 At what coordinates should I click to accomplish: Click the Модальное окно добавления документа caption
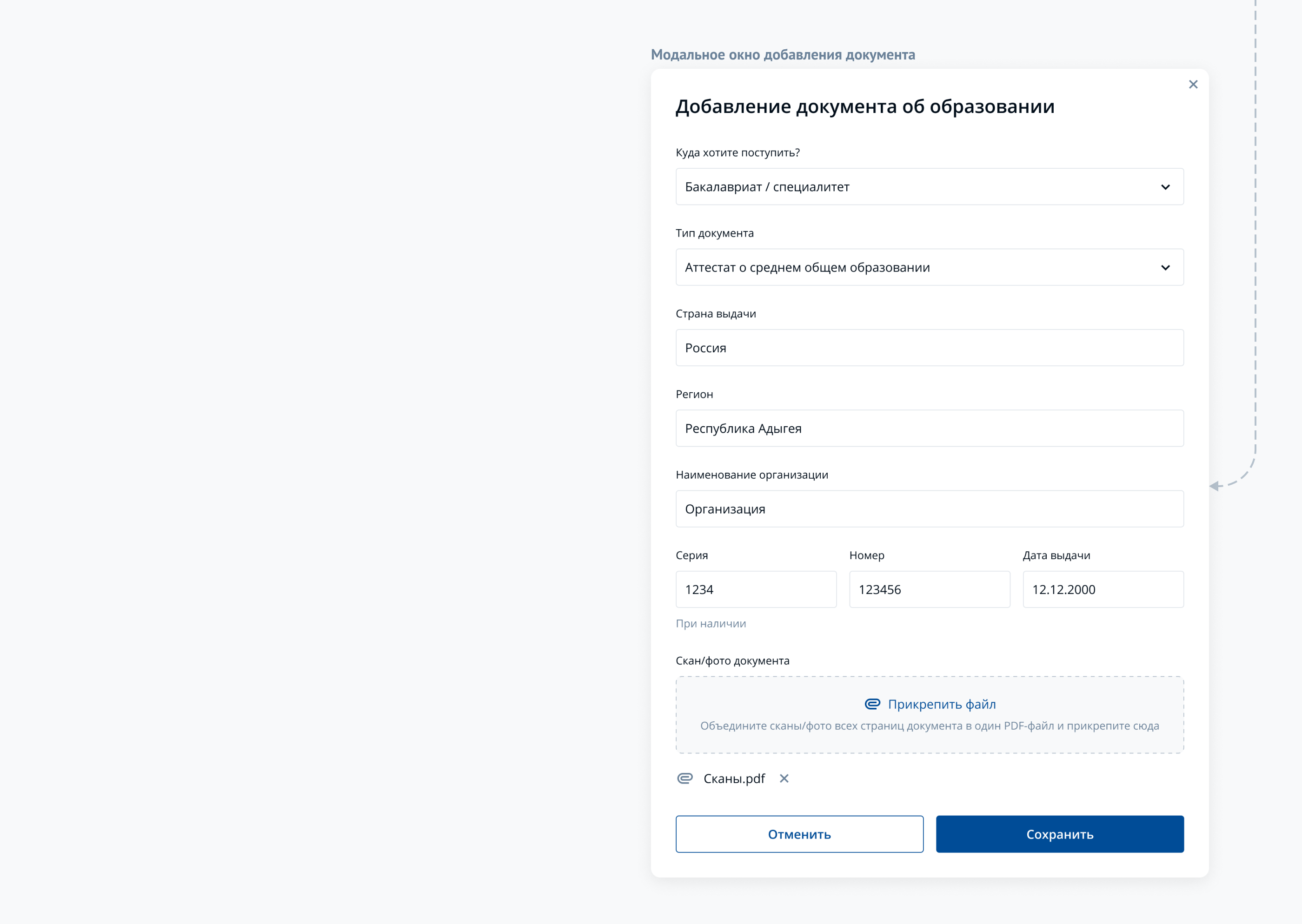[x=783, y=55]
